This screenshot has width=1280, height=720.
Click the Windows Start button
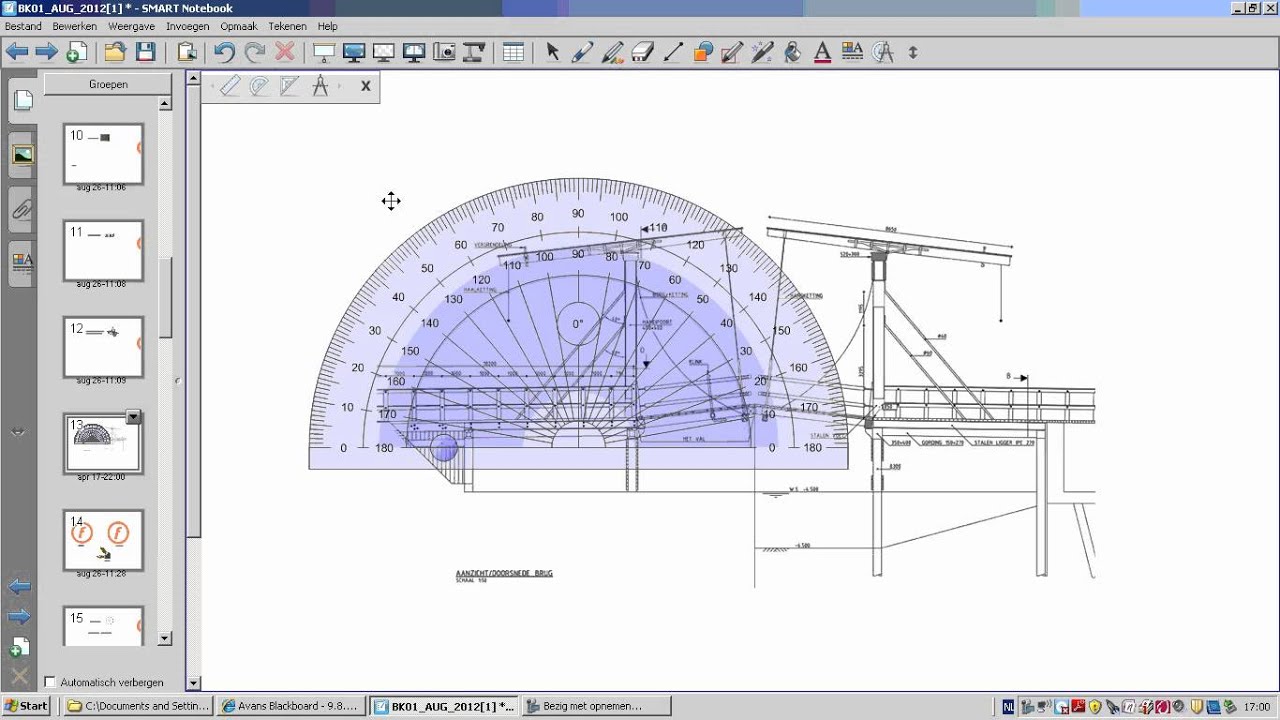tap(26, 706)
